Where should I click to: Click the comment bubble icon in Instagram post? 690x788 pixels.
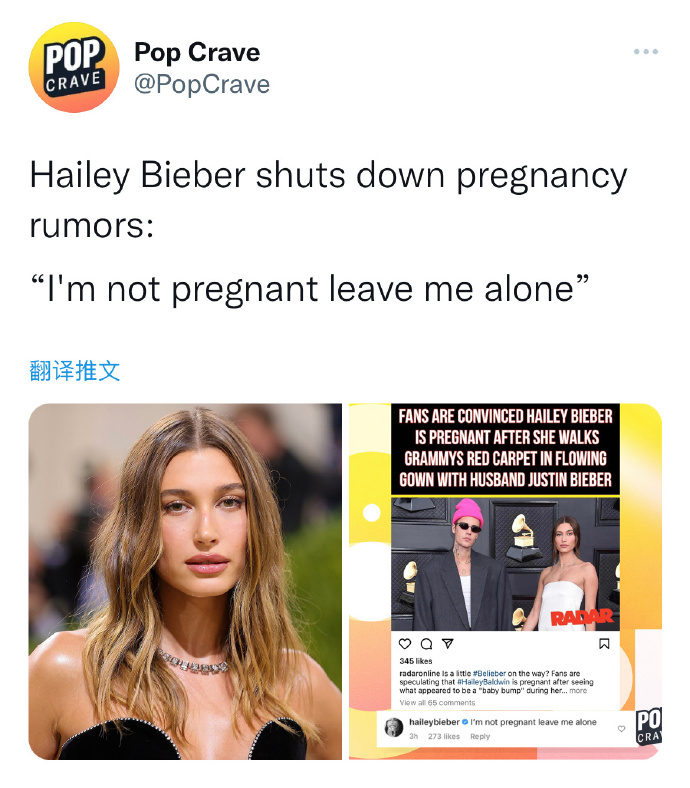coord(426,644)
